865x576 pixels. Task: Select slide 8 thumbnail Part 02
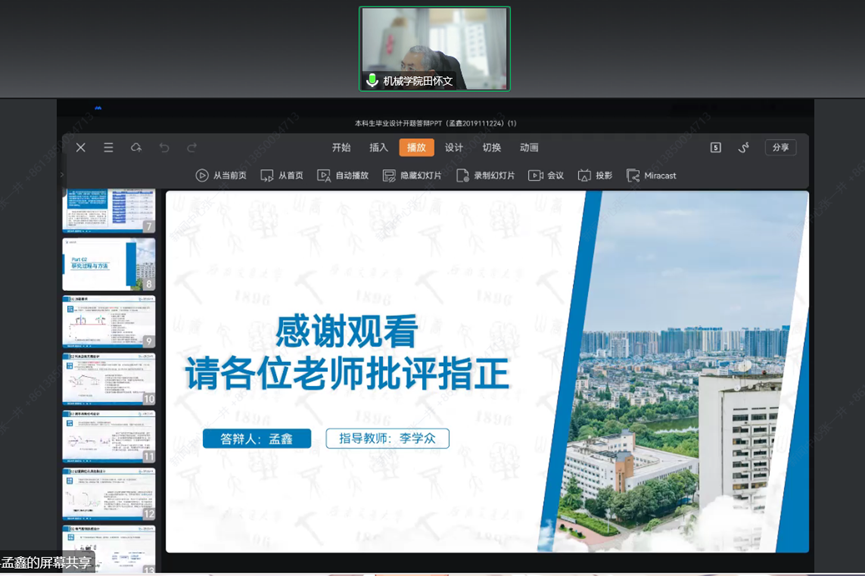108,264
